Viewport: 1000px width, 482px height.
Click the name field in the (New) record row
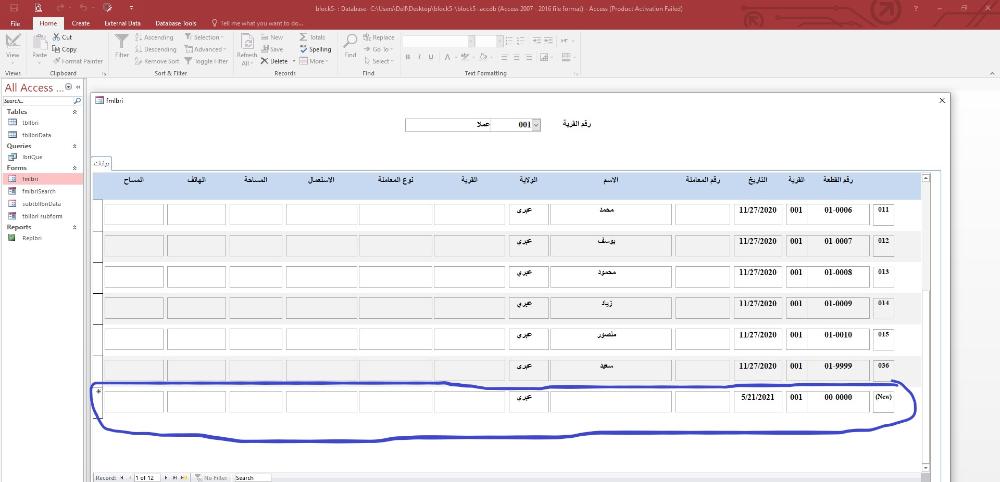pos(610,402)
